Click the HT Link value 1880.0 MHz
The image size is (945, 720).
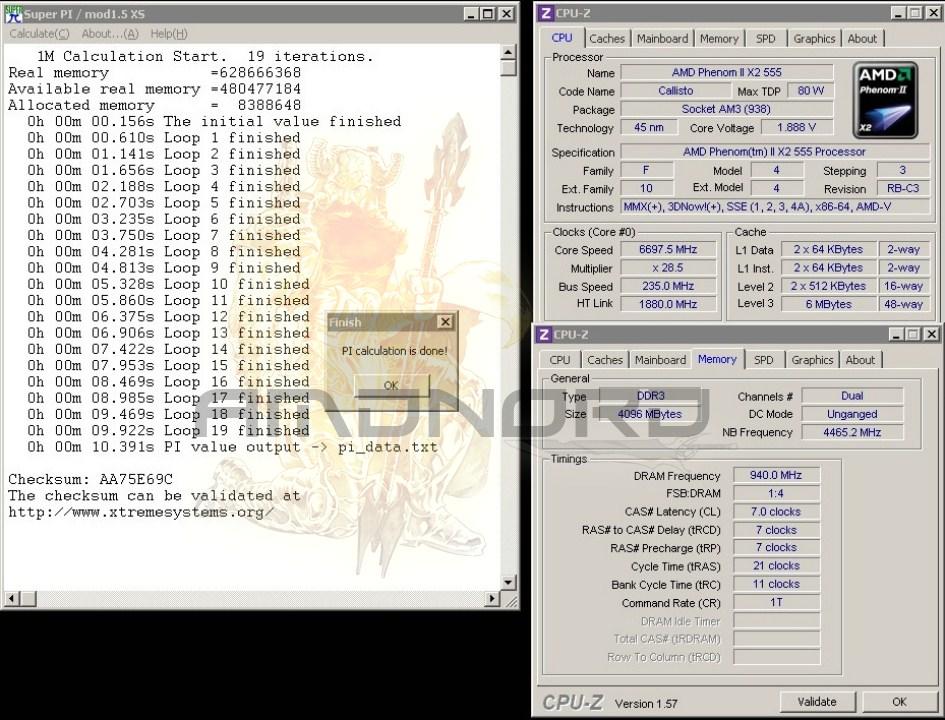pos(668,304)
